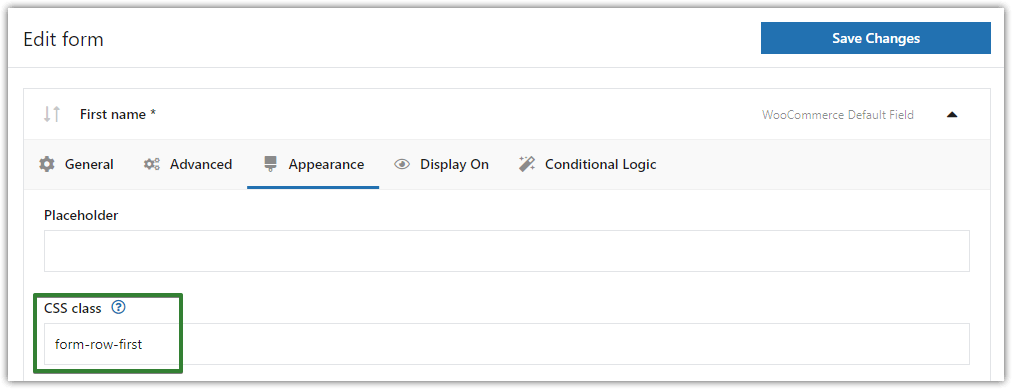Screen dimensions: 1012x389
Task: Click the CSS class label text
Action: point(73,308)
